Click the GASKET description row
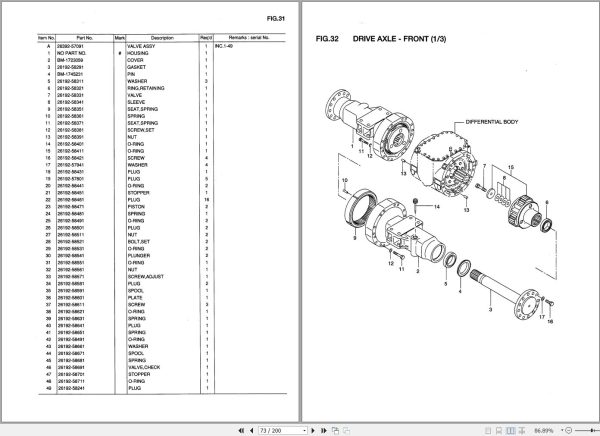 click(x=137, y=67)
